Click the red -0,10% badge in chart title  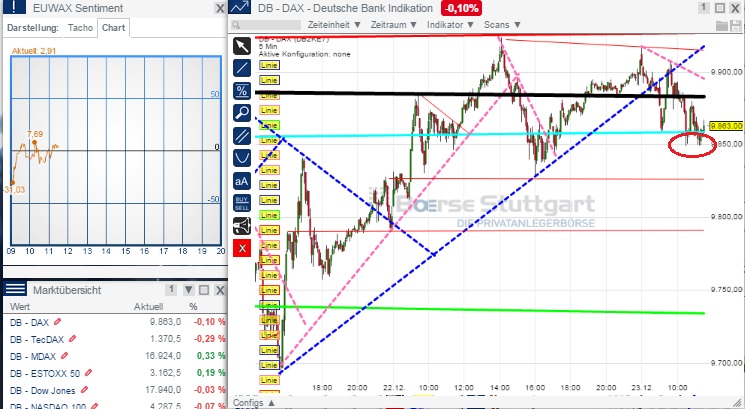click(x=461, y=8)
